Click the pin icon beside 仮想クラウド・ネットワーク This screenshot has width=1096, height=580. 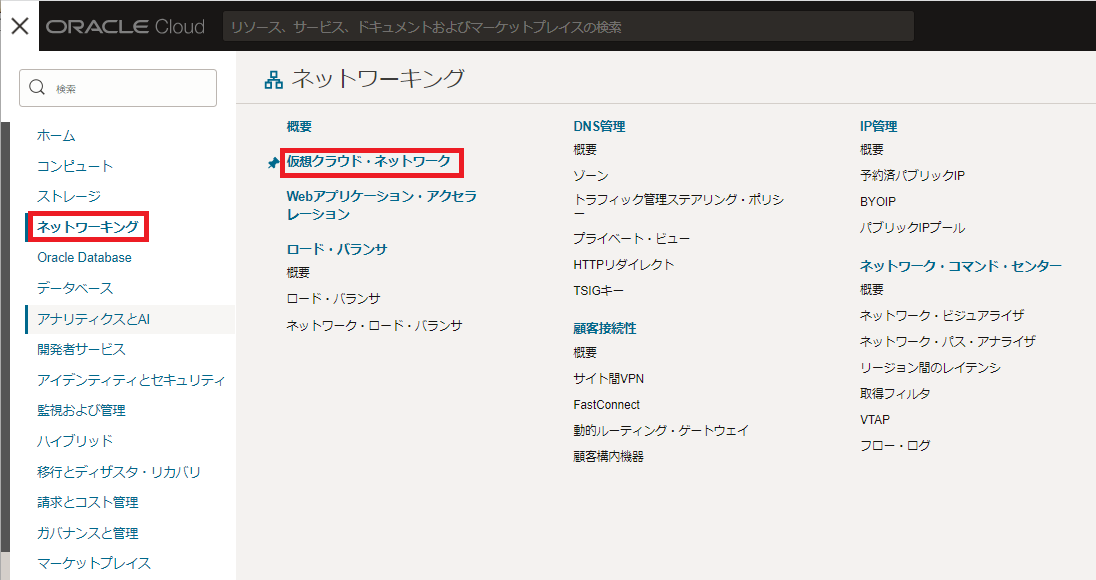tap(273, 163)
